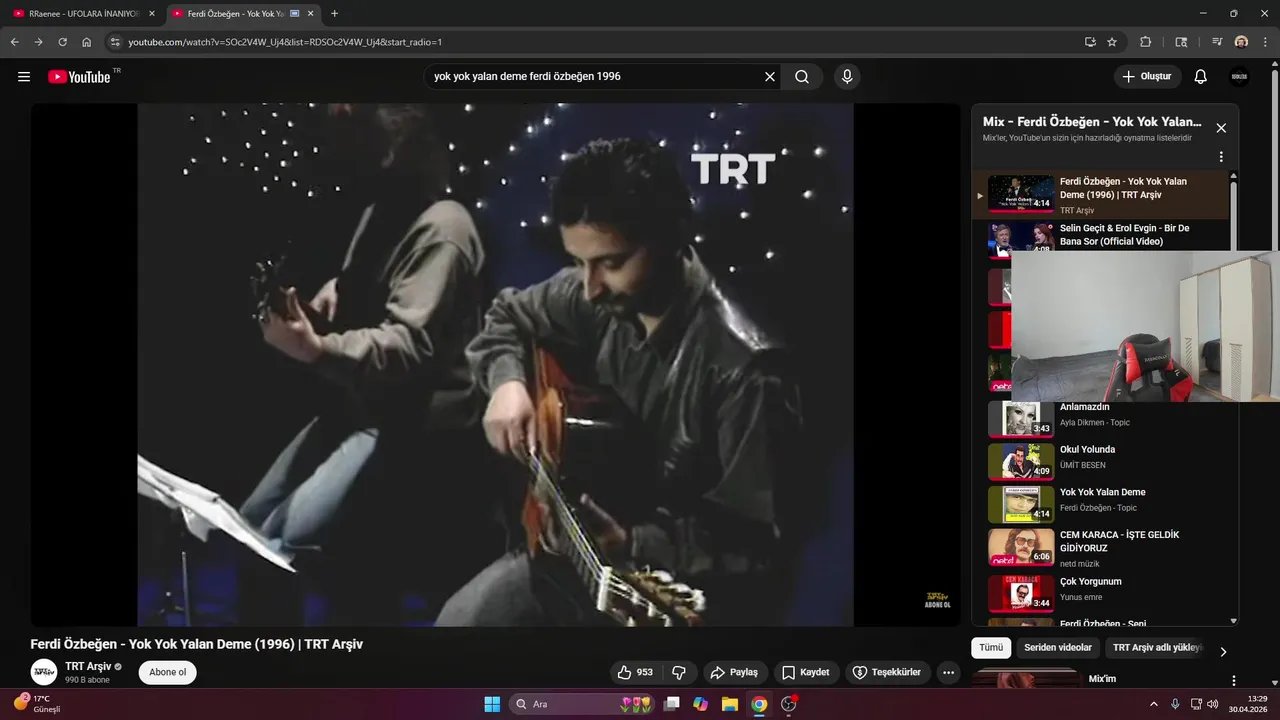Screen dimensions: 1280x720
Task: Share the video with Paylaş
Action: pyautogui.click(x=735, y=672)
